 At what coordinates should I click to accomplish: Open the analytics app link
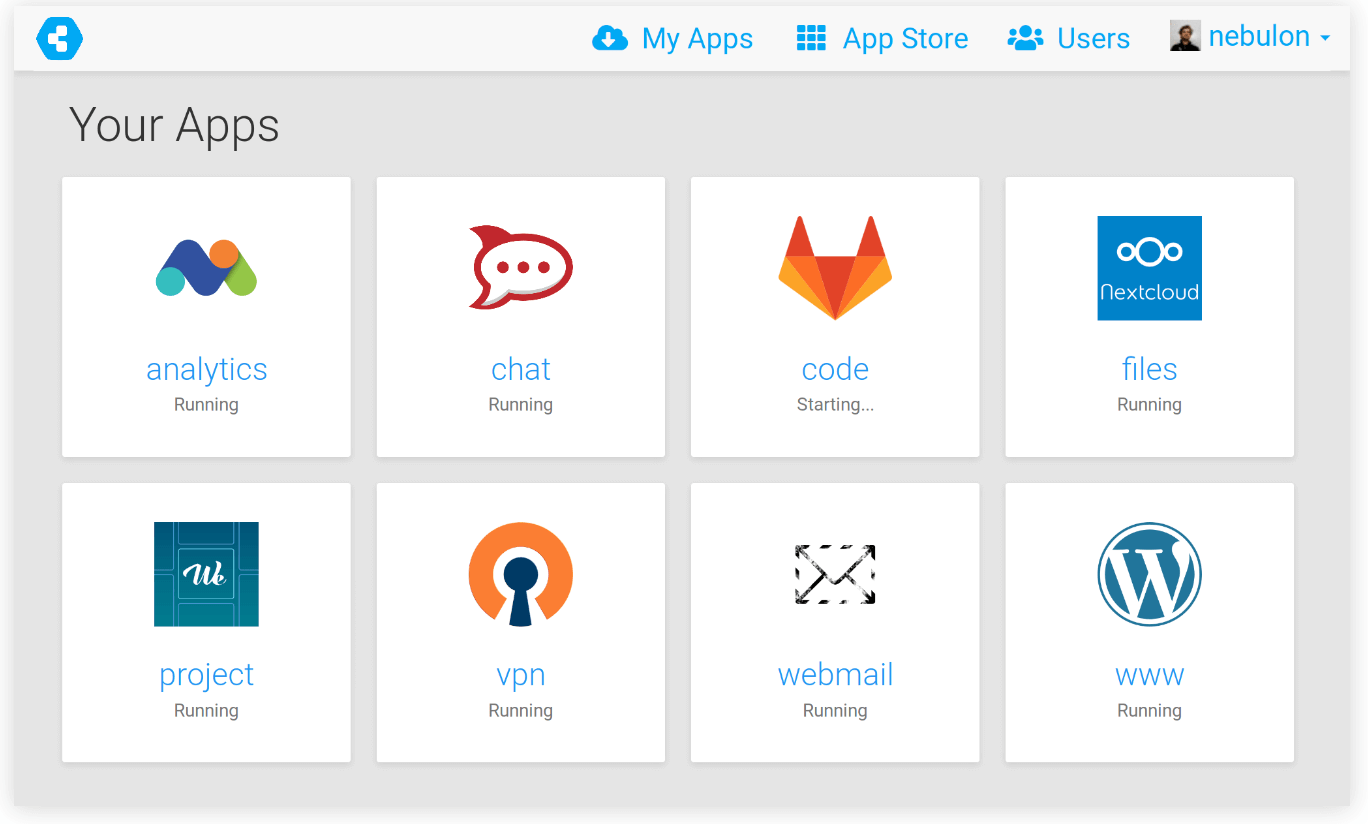pyautogui.click(x=206, y=369)
